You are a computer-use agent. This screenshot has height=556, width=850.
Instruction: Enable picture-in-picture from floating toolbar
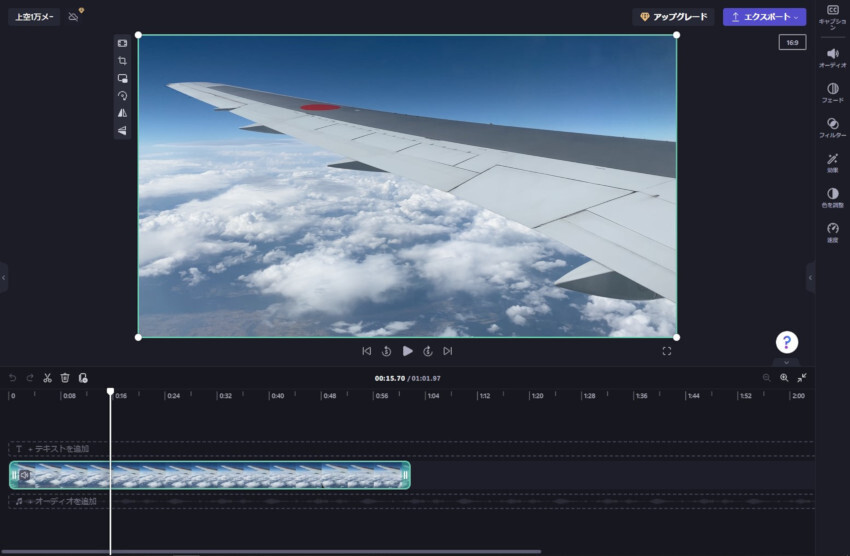pyautogui.click(x=122, y=78)
